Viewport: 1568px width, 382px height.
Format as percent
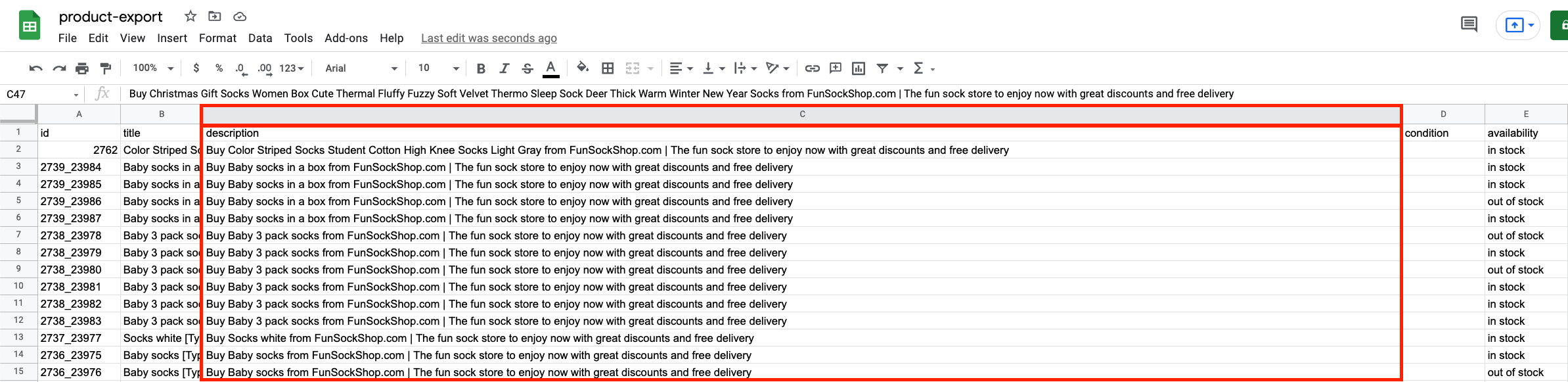219,68
